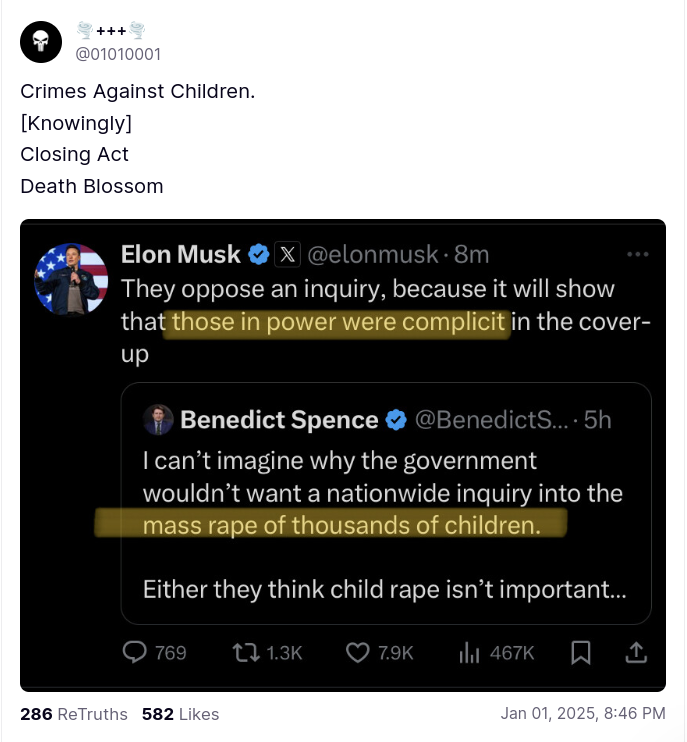Click the share upload arrow icon
Screen dimensions: 687x742
[636, 652]
